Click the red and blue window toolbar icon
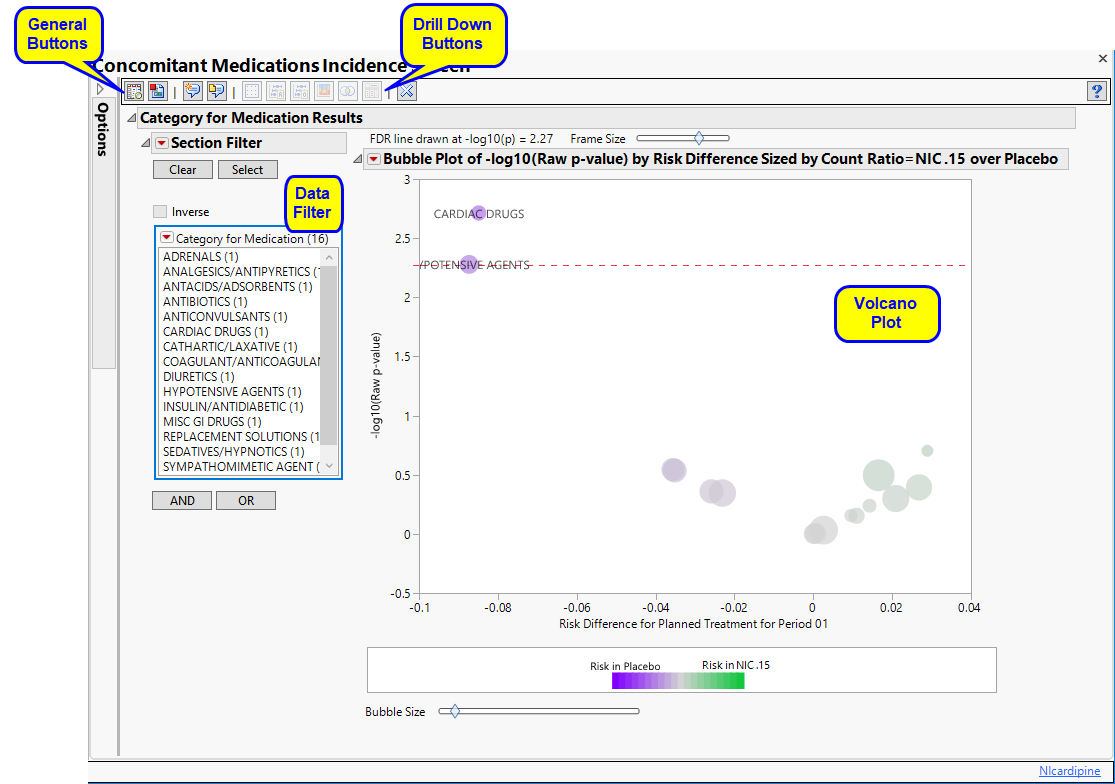The image size is (1115, 784). pos(157,91)
